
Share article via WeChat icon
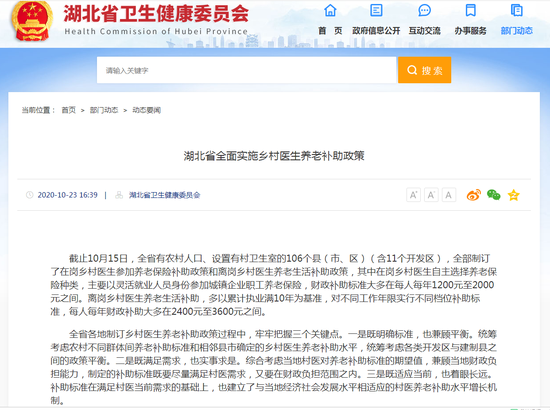pos(494,195)
